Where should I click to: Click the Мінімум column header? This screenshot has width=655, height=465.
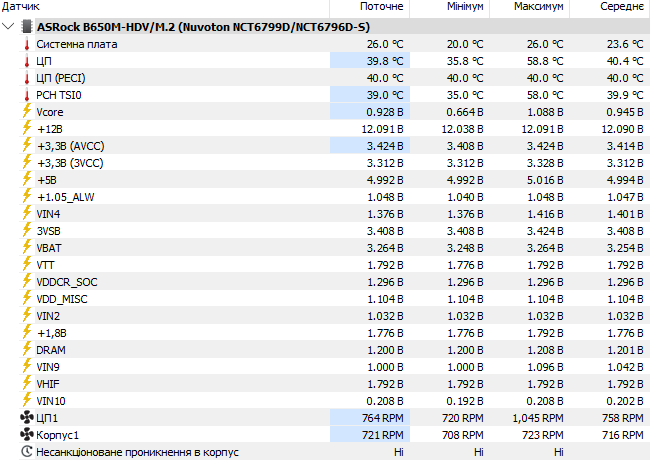[465, 7]
